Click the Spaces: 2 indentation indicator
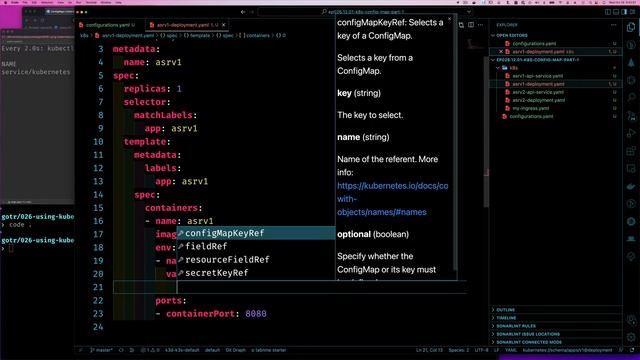The width and height of the screenshot is (640, 360). click(458, 350)
